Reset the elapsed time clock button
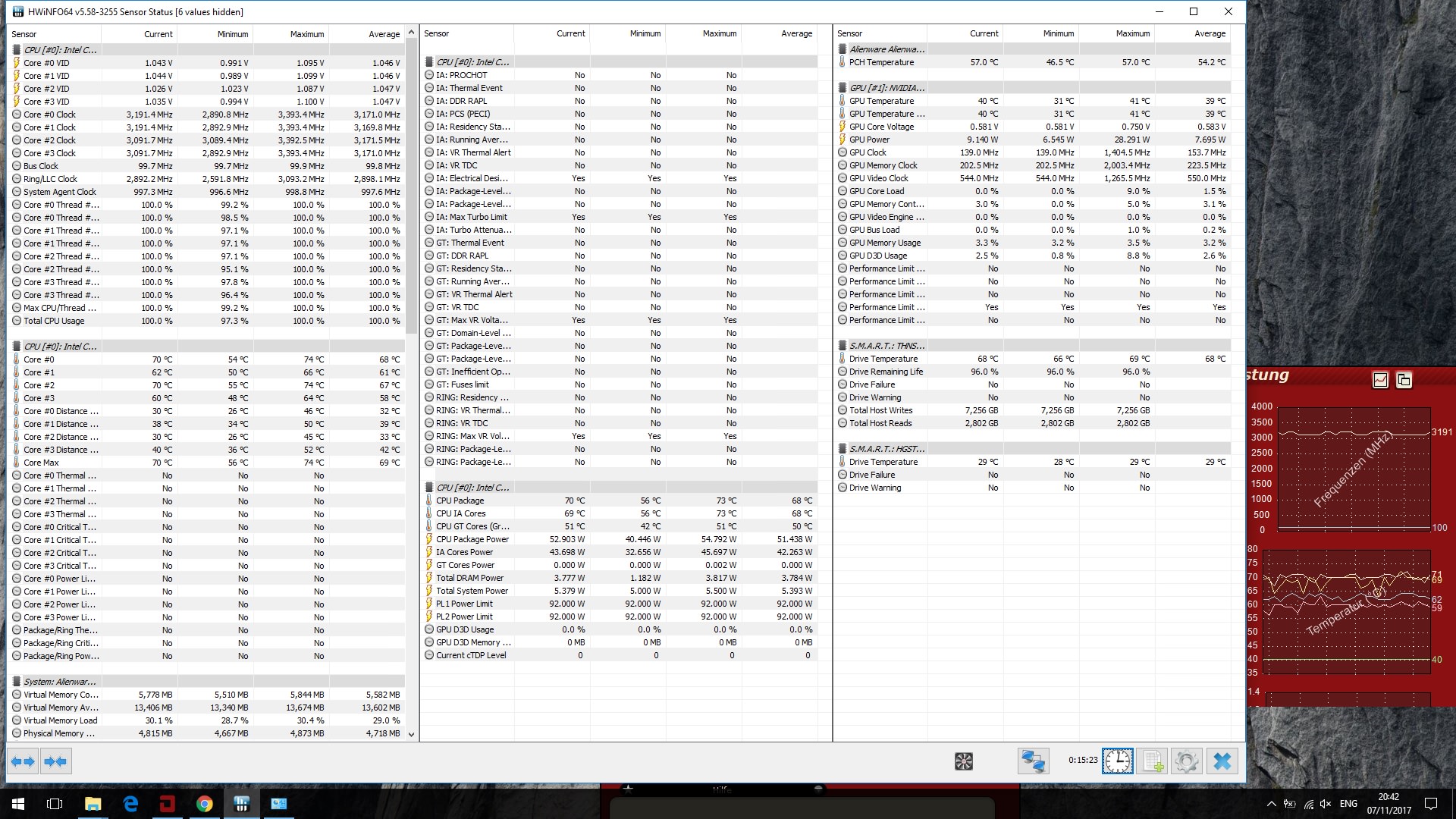This screenshot has width=1456, height=819. (1118, 761)
